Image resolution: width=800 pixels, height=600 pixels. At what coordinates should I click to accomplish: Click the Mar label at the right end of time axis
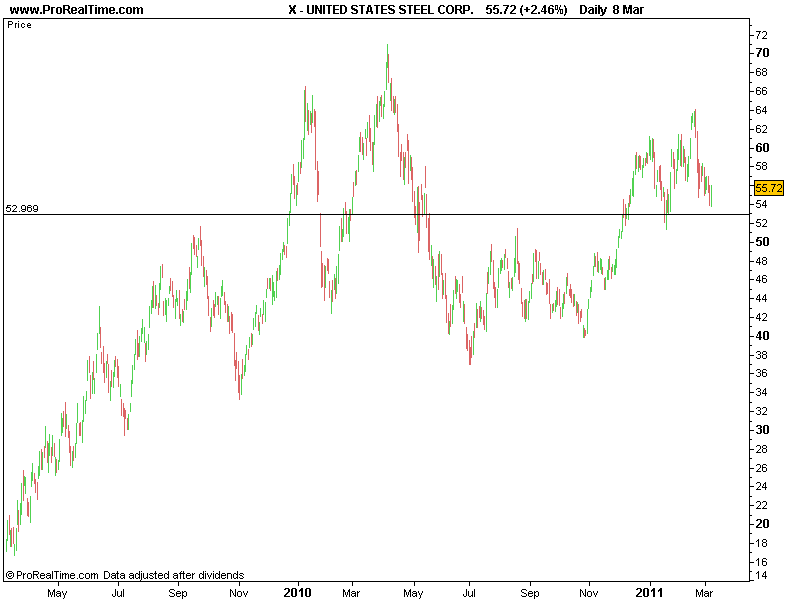click(704, 593)
